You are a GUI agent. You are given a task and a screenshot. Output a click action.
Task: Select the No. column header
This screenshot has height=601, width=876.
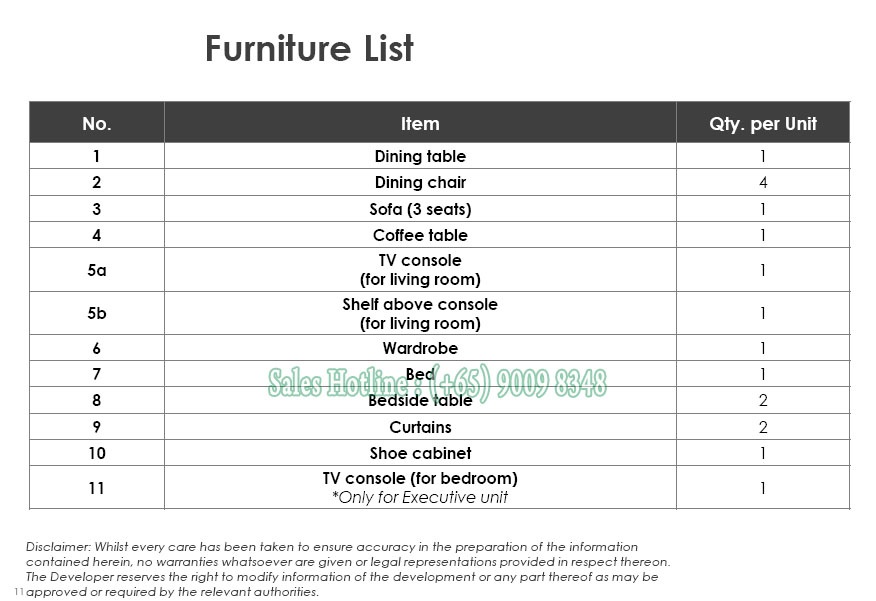97,124
